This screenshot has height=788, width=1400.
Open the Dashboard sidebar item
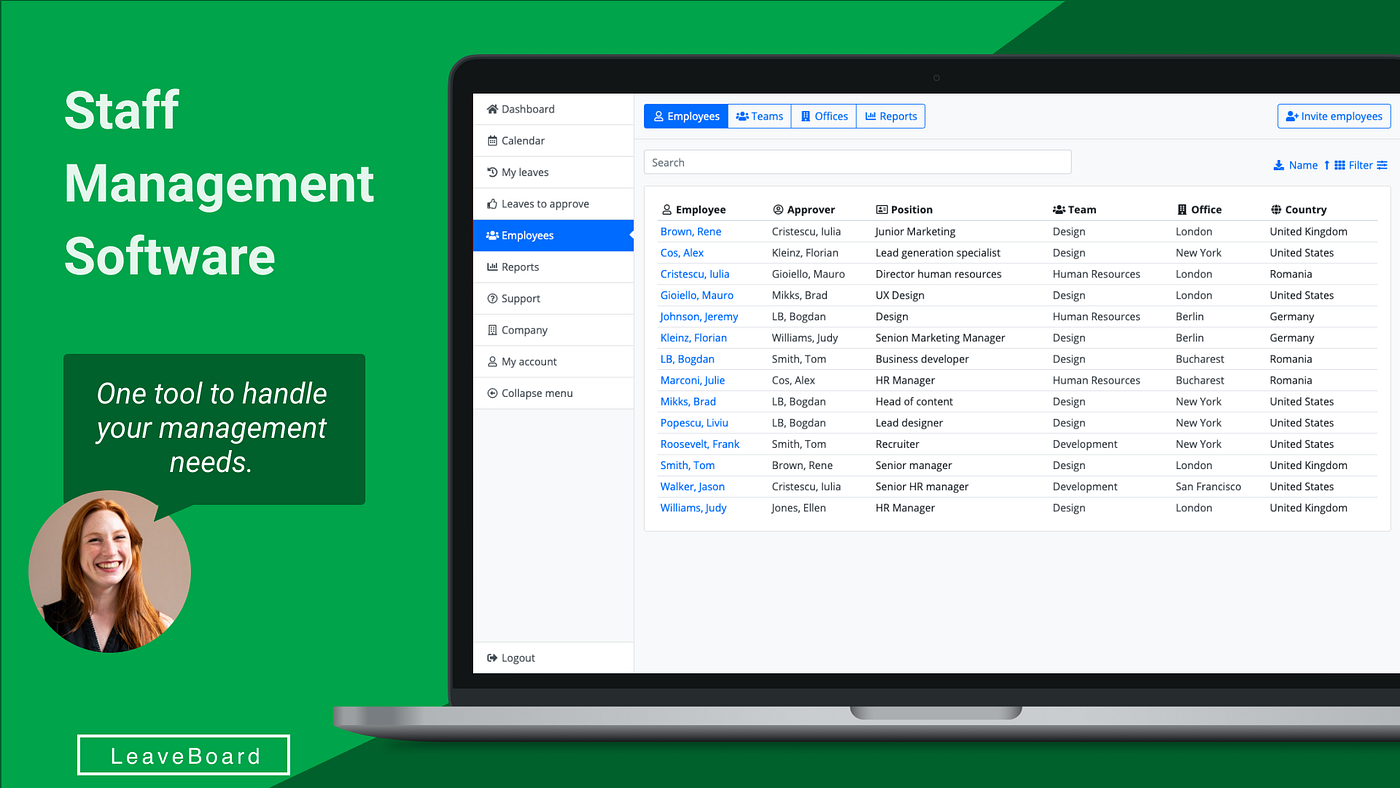(x=553, y=109)
